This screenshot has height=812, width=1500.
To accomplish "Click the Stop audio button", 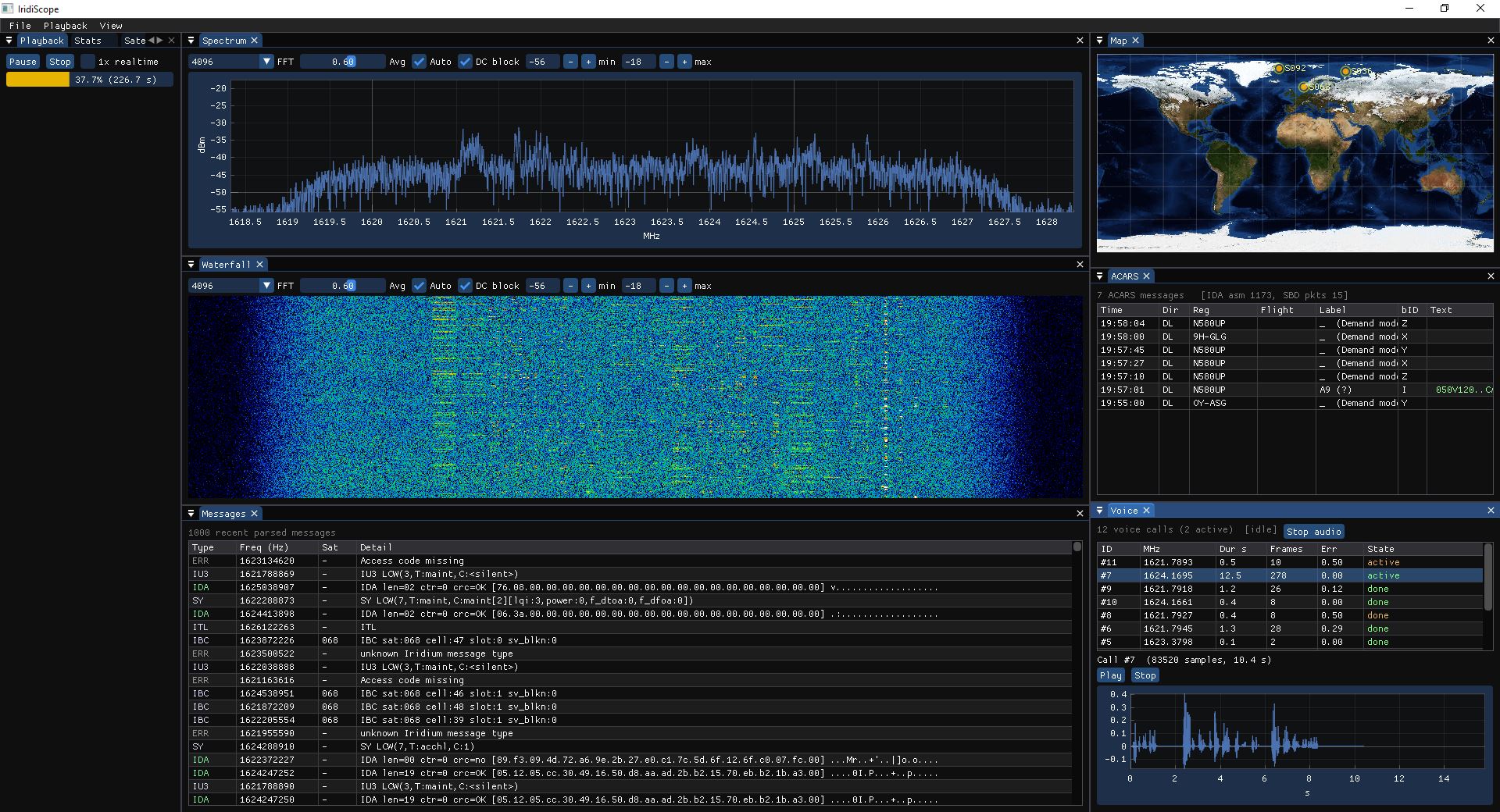I will click(1314, 532).
